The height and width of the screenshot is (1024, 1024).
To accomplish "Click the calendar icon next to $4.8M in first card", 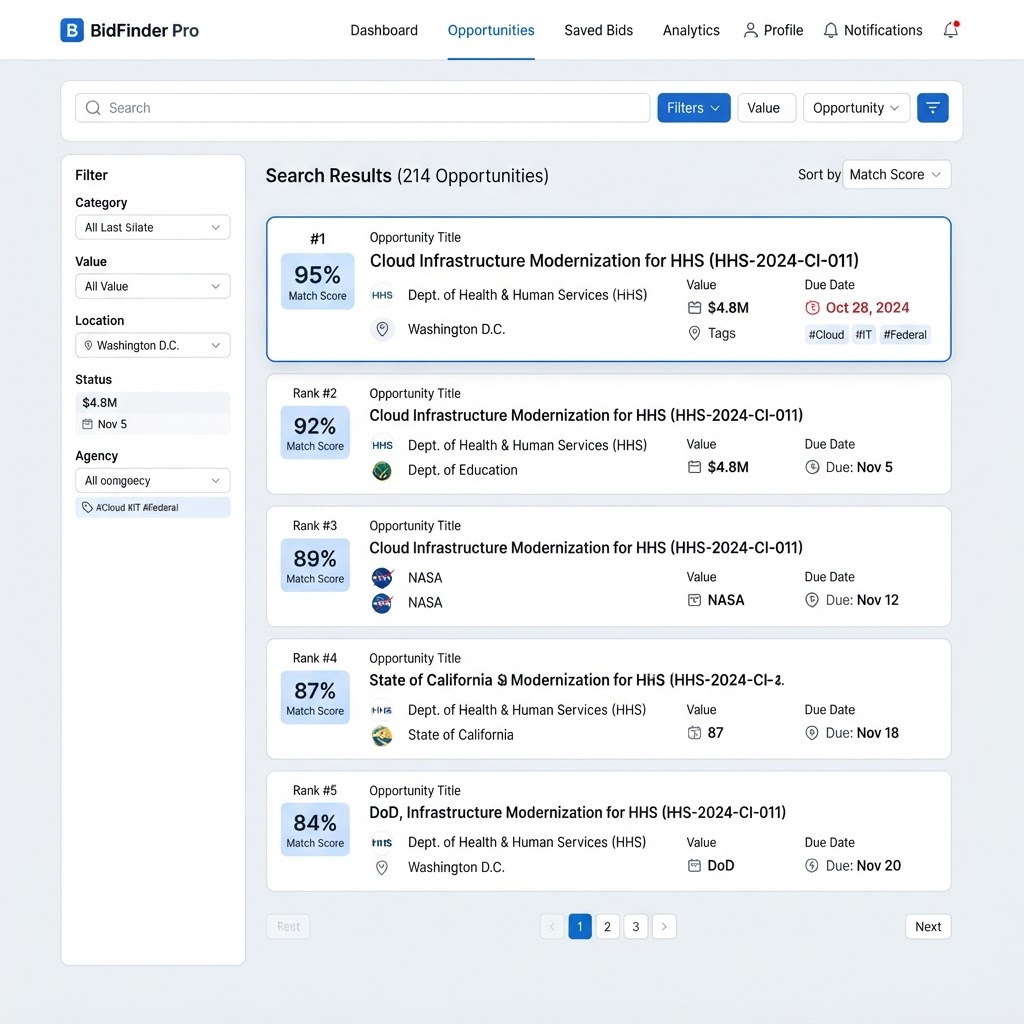I will (694, 308).
